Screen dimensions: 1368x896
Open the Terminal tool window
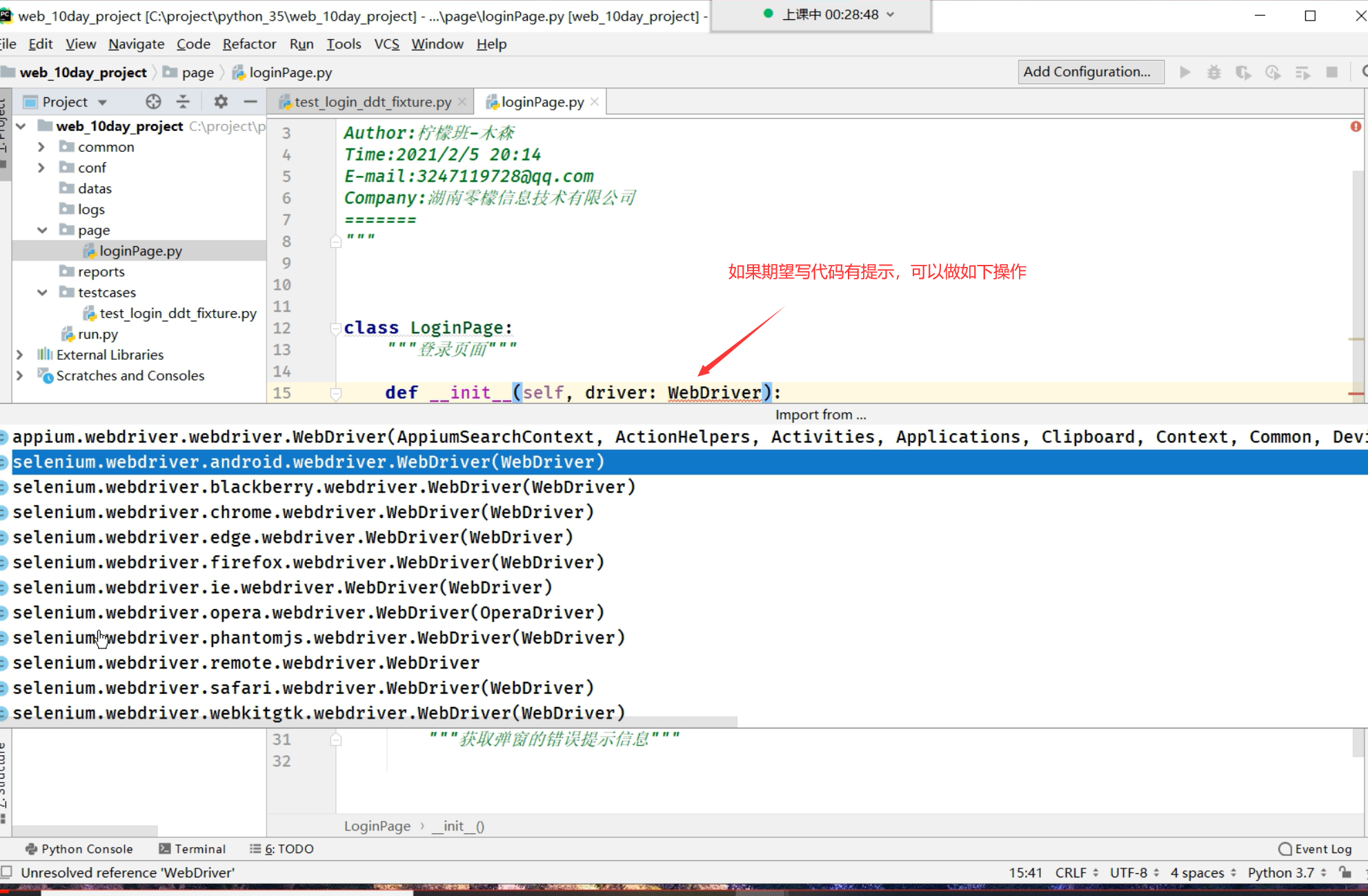coord(192,848)
